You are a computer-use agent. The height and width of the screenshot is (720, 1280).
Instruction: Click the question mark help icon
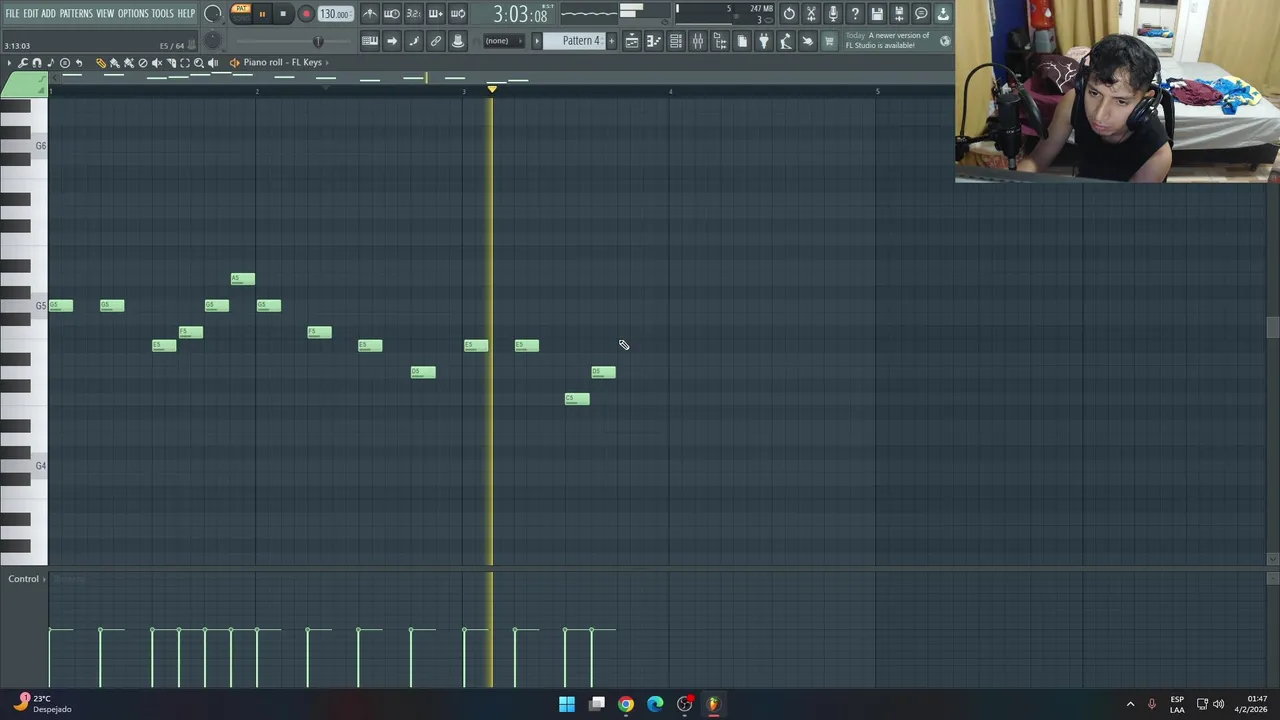click(x=855, y=14)
